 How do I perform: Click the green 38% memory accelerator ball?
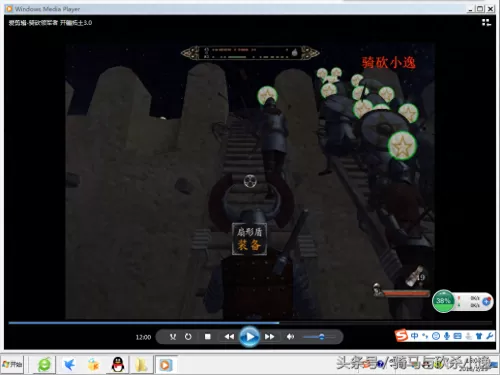point(443,301)
